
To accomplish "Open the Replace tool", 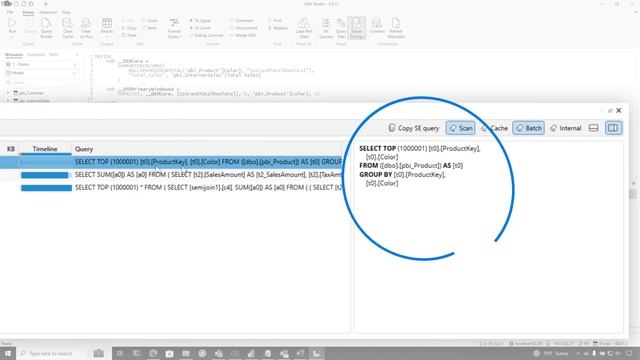I will 278,28.
